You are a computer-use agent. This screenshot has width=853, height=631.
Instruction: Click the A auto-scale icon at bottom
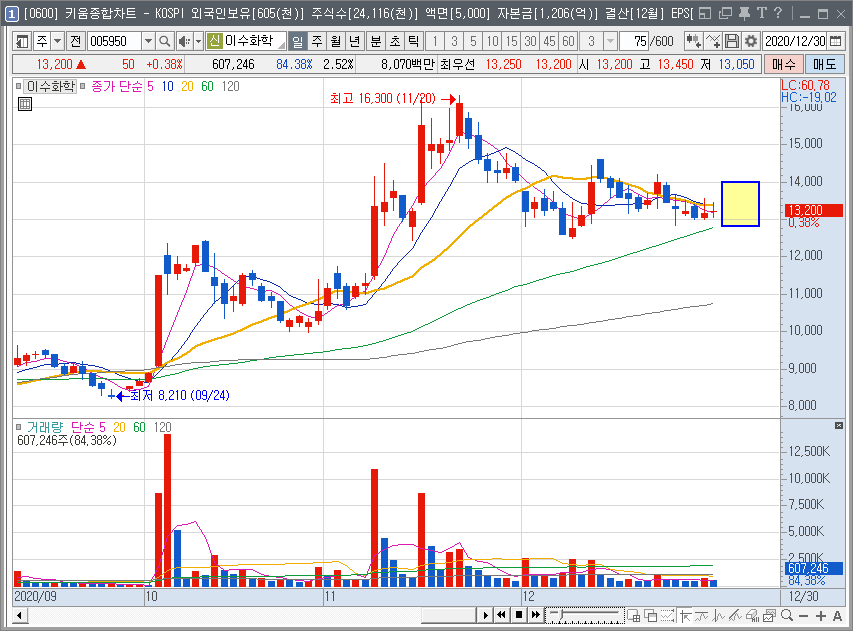[837, 615]
